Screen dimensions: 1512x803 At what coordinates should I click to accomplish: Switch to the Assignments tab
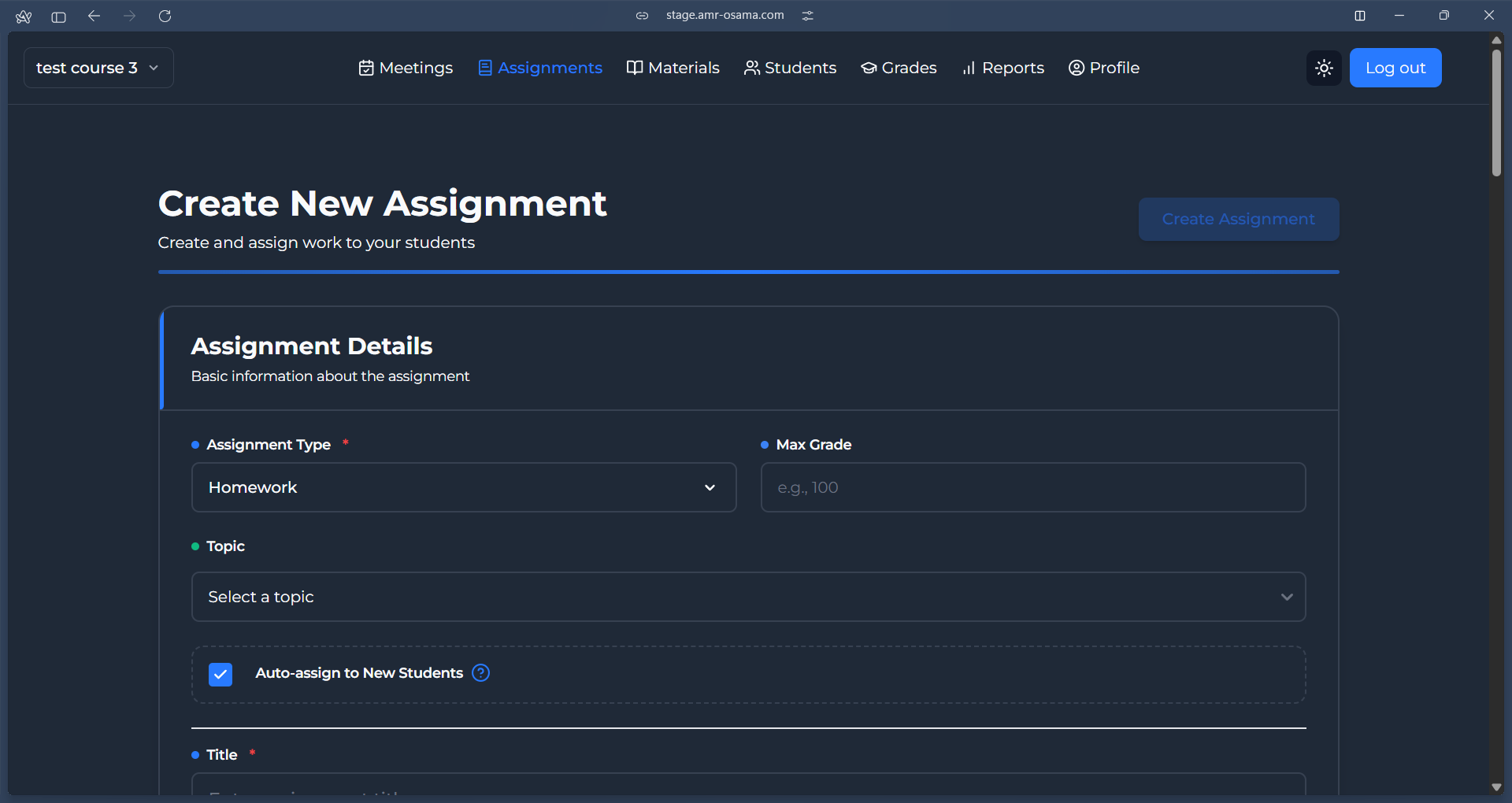coord(540,68)
